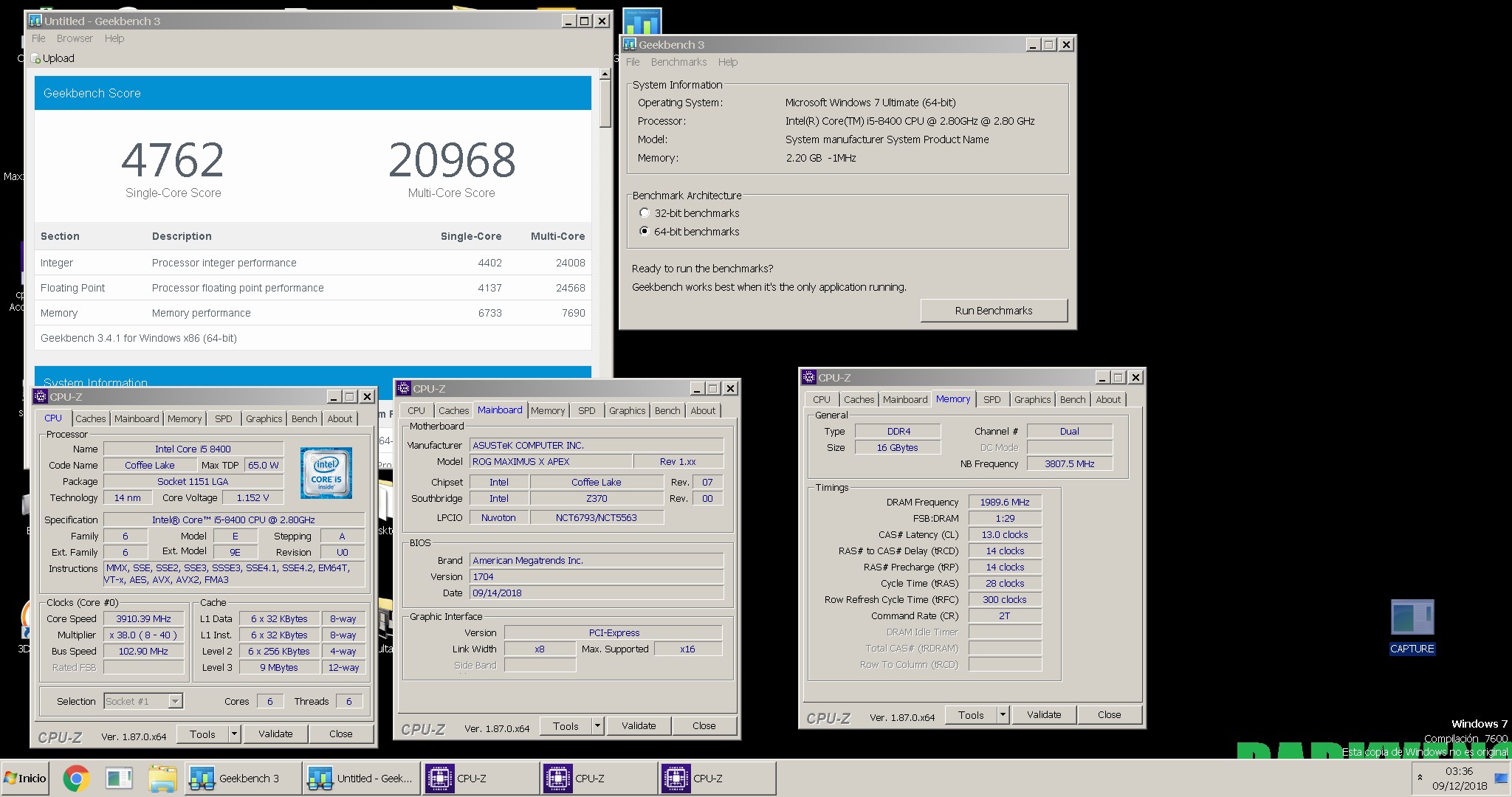This screenshot has width=1512, height=797.
Task: Open SPD tab in Memory CPU-Z window
Action: pos(992,399)
